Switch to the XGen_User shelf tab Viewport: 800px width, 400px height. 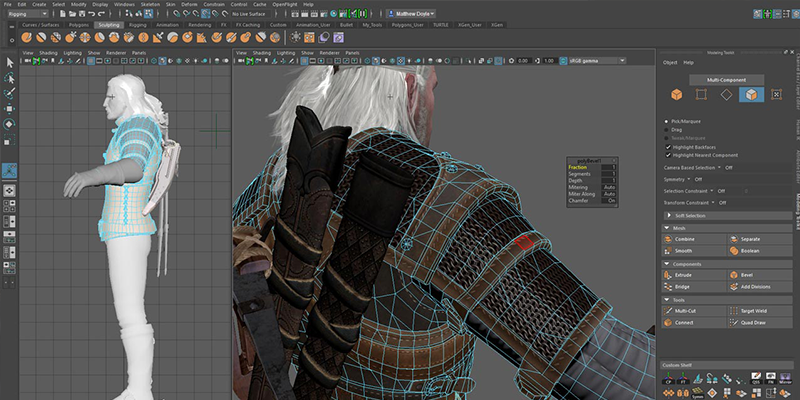click(469, 24)
